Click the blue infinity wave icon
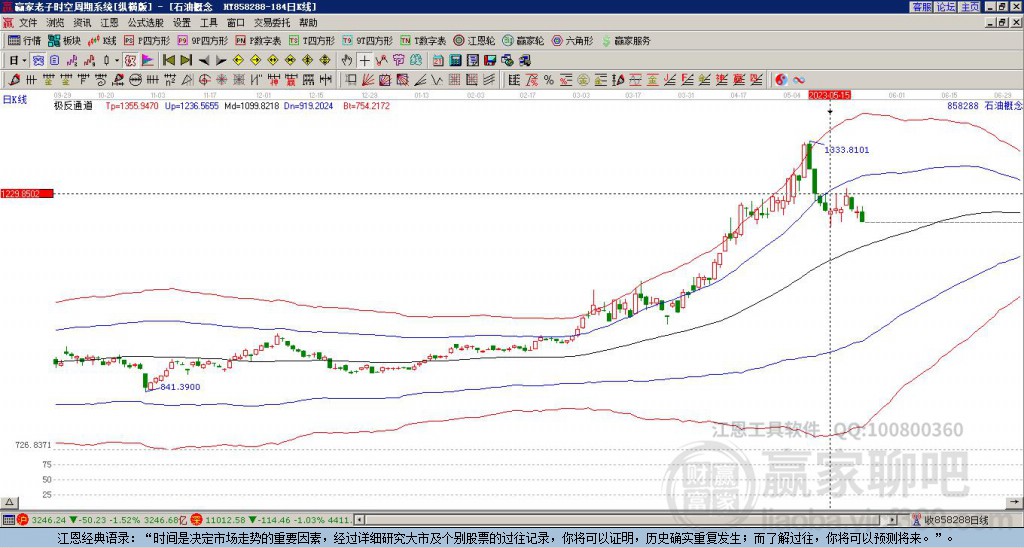This screenshot has width=1024, height=548. (799, 80)
